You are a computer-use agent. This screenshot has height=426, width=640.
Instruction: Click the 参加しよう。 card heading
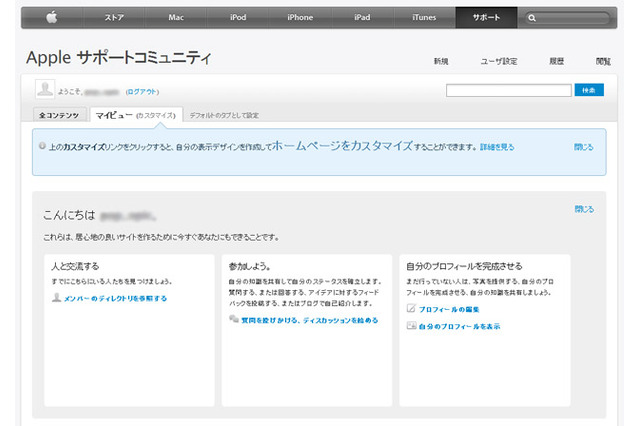tap(249, 266)
